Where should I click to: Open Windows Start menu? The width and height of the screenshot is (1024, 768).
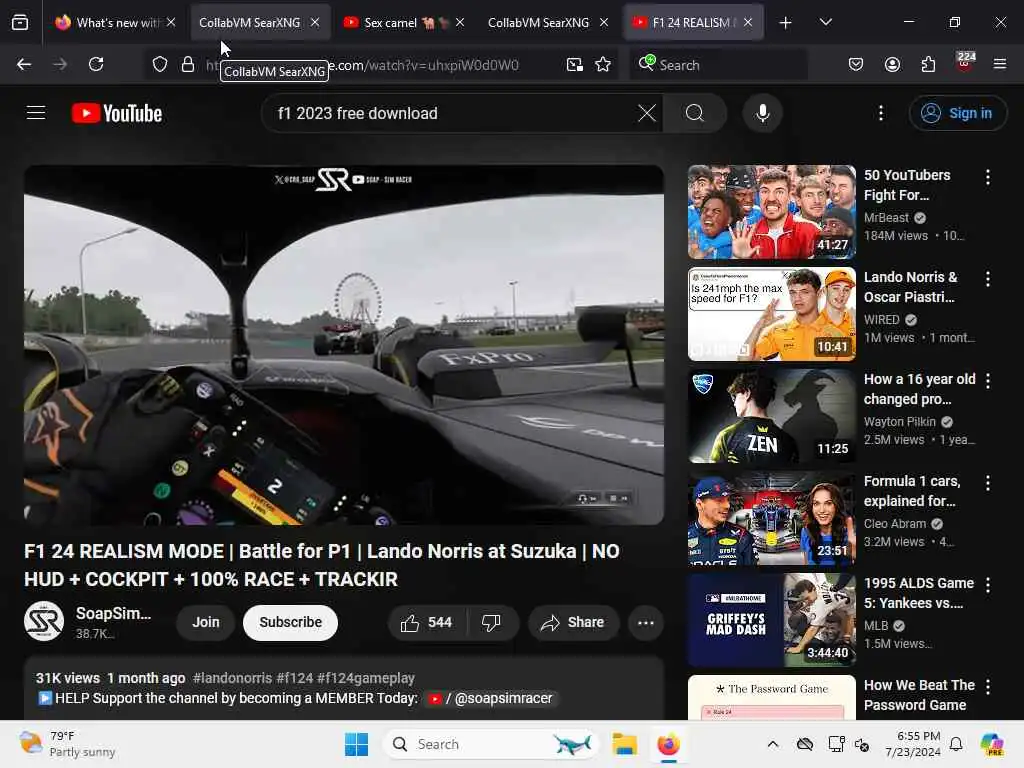(357, 744)
